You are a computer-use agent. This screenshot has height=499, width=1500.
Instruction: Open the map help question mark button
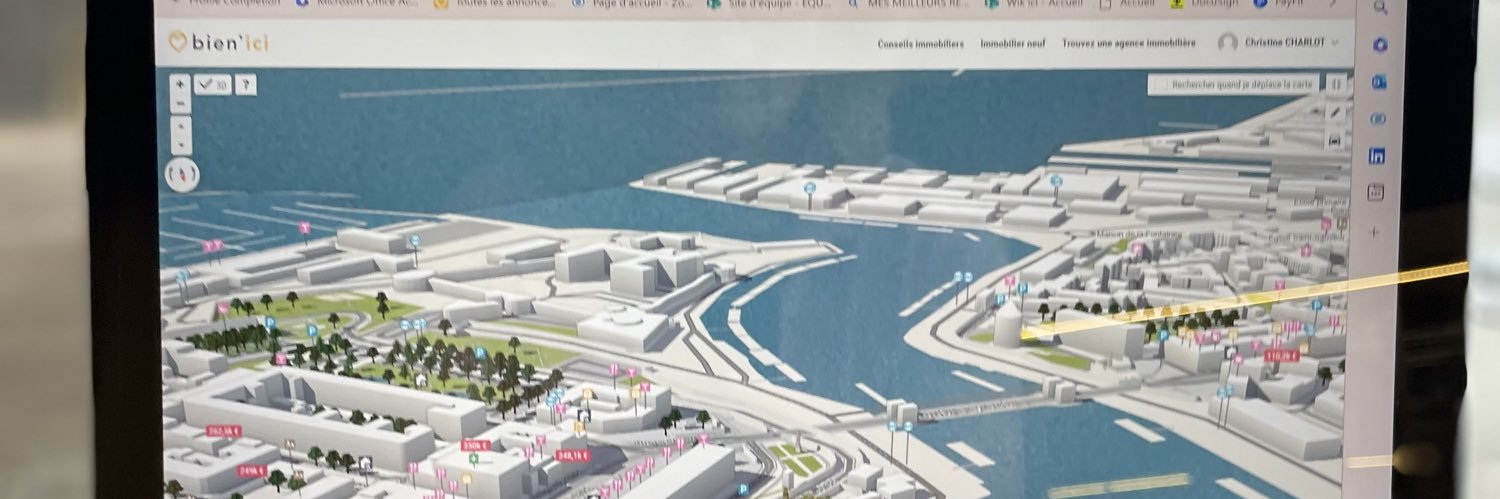246,85
